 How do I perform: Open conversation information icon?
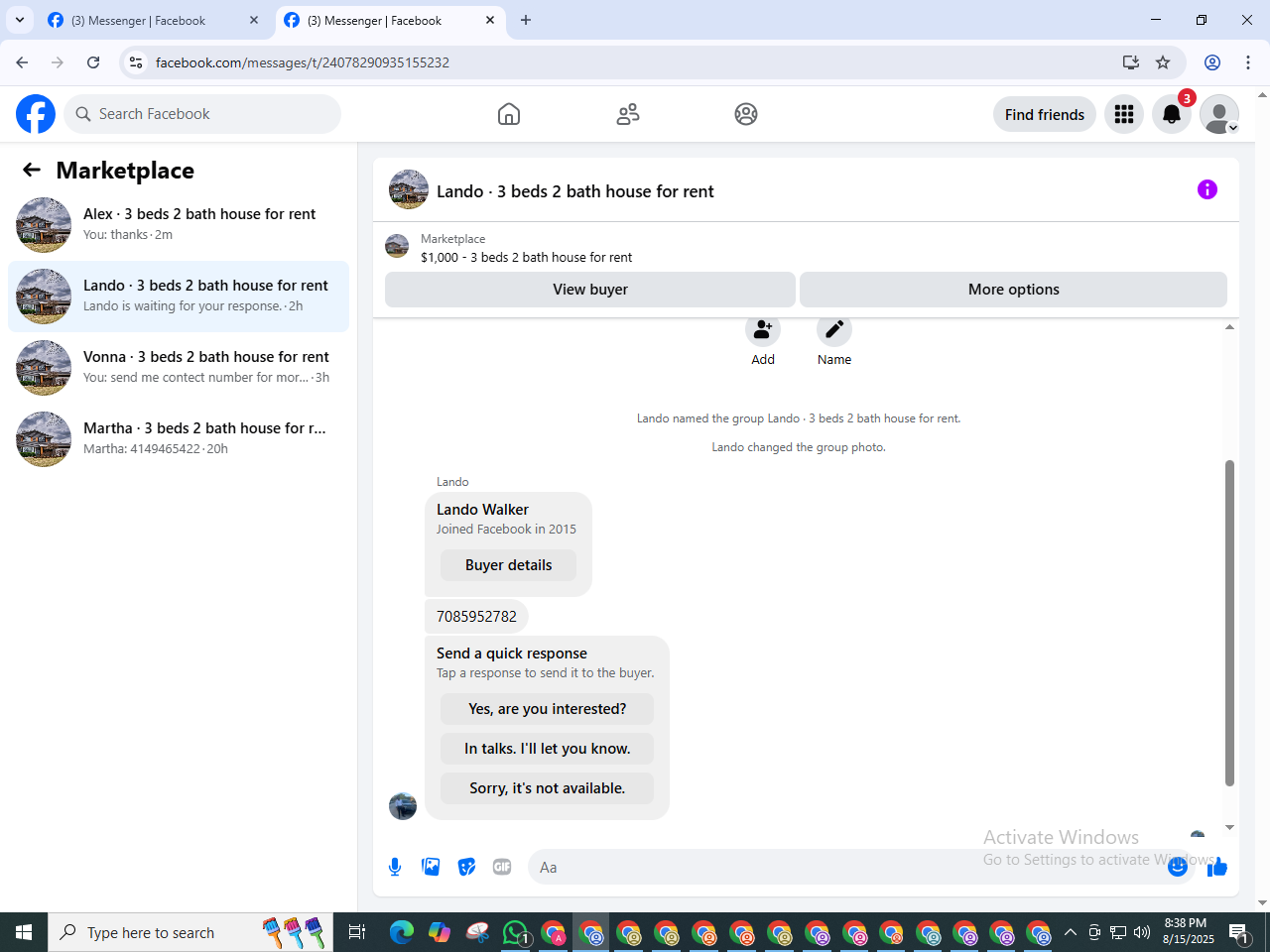(1207, 189)
